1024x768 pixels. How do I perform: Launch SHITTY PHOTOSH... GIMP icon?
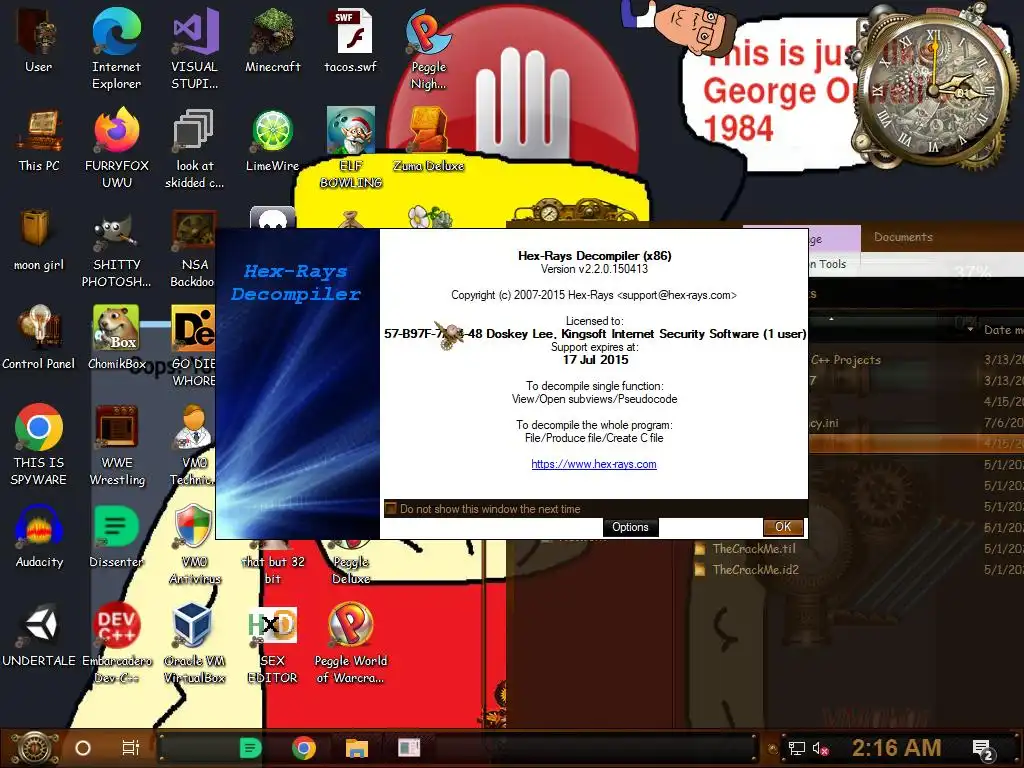116,248
